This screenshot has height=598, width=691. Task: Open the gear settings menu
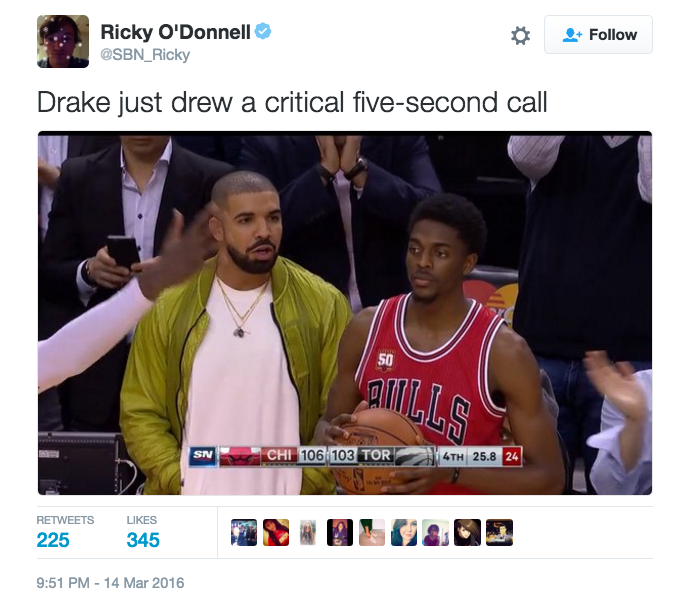pyautogui.click(x=520, y=35)
